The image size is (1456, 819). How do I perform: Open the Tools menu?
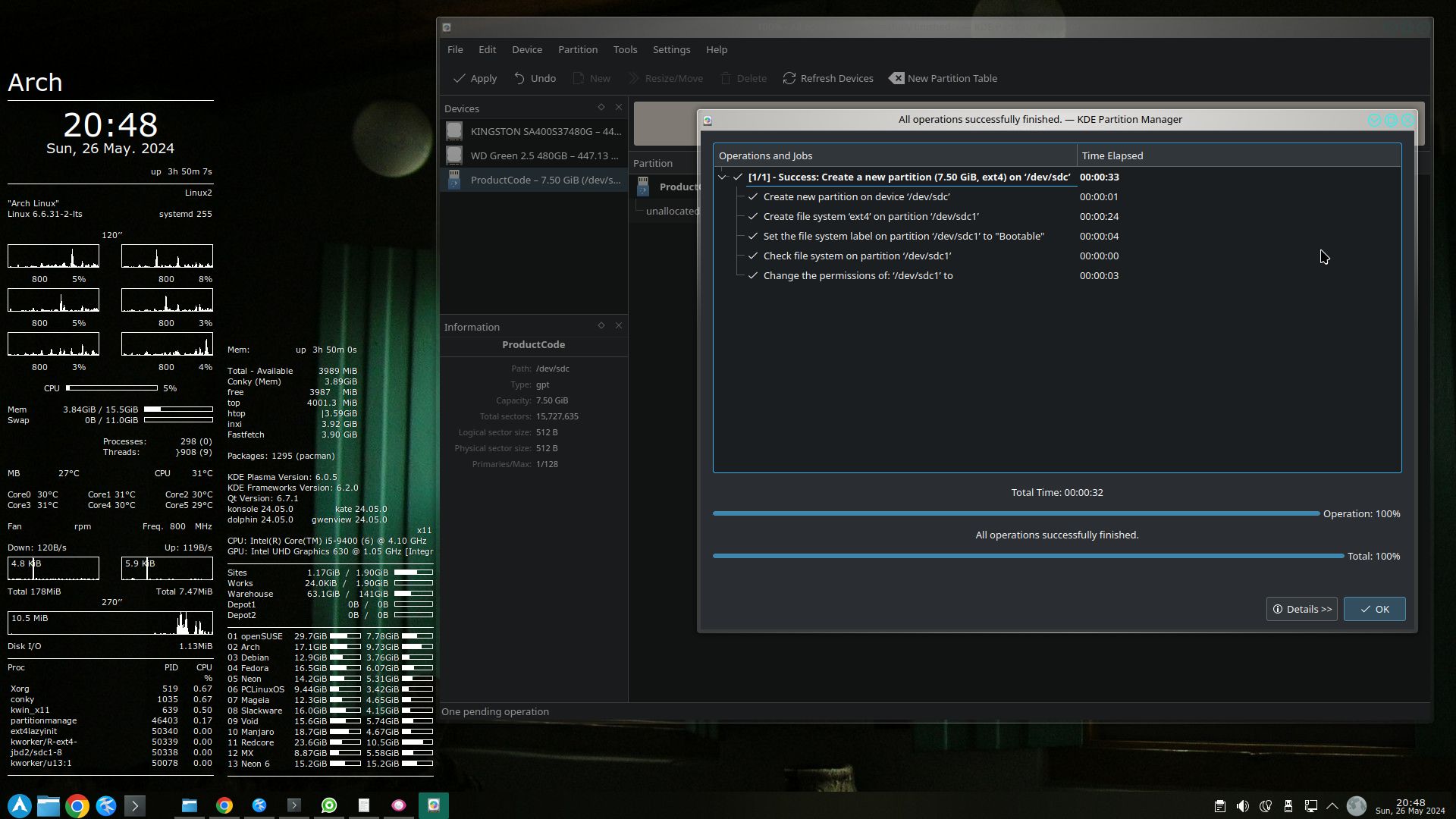625,49
